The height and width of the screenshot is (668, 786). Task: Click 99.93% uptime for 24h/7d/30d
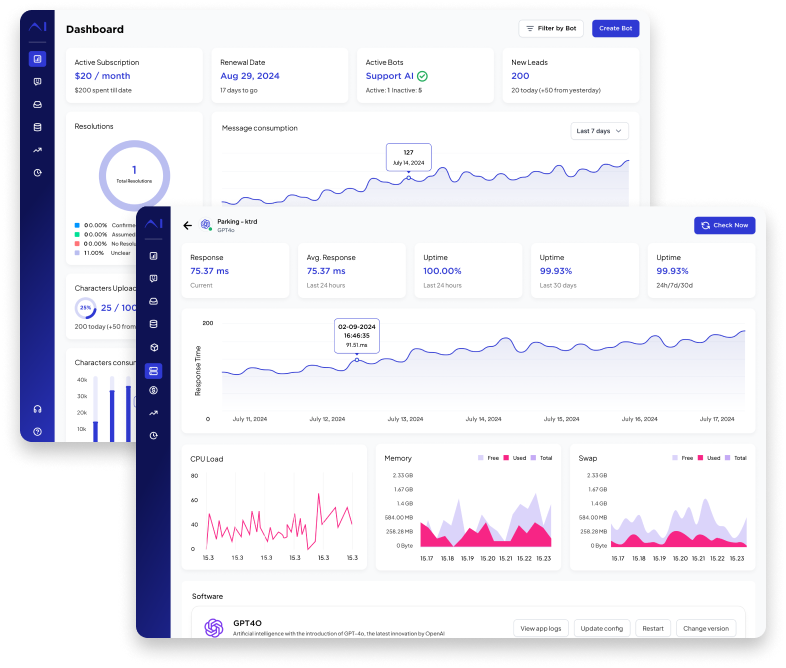coord(672,271)
